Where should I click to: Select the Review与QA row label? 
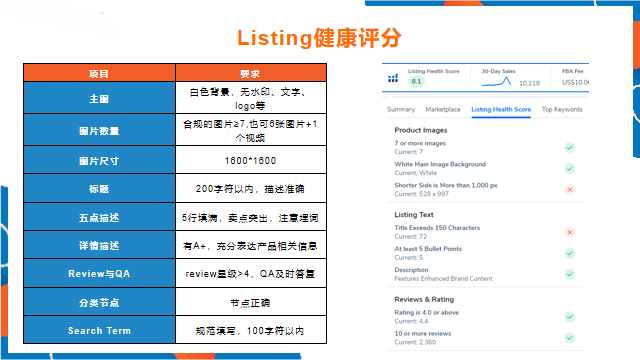(99, 273)
